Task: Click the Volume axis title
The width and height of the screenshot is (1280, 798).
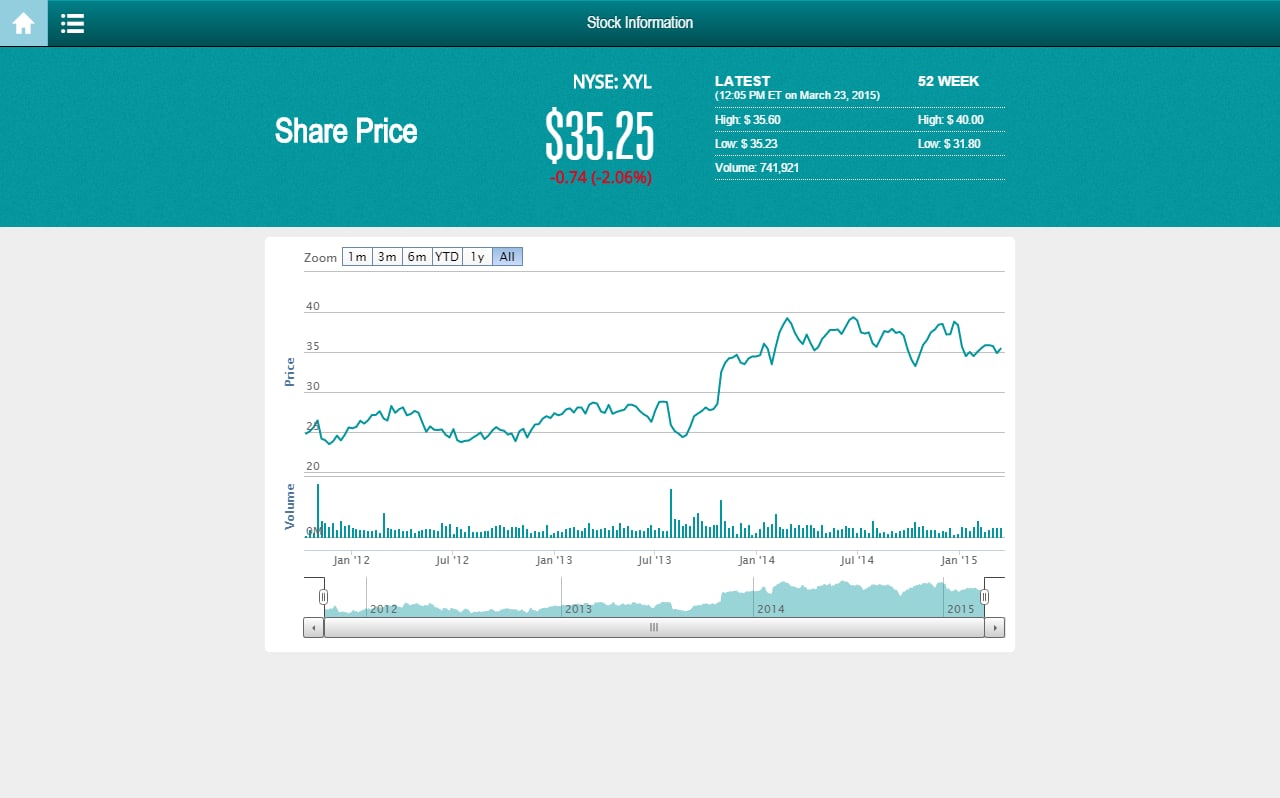Action: coord(290,506)
